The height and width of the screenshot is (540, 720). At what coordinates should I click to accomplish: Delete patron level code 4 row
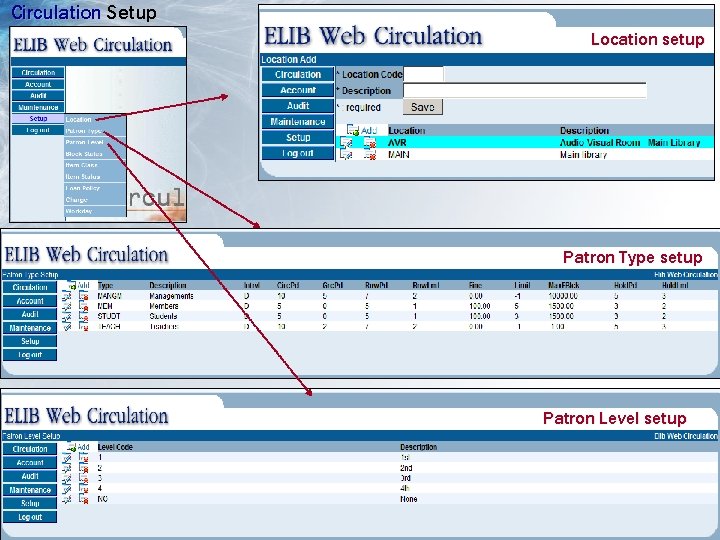[x=84, y=488]
